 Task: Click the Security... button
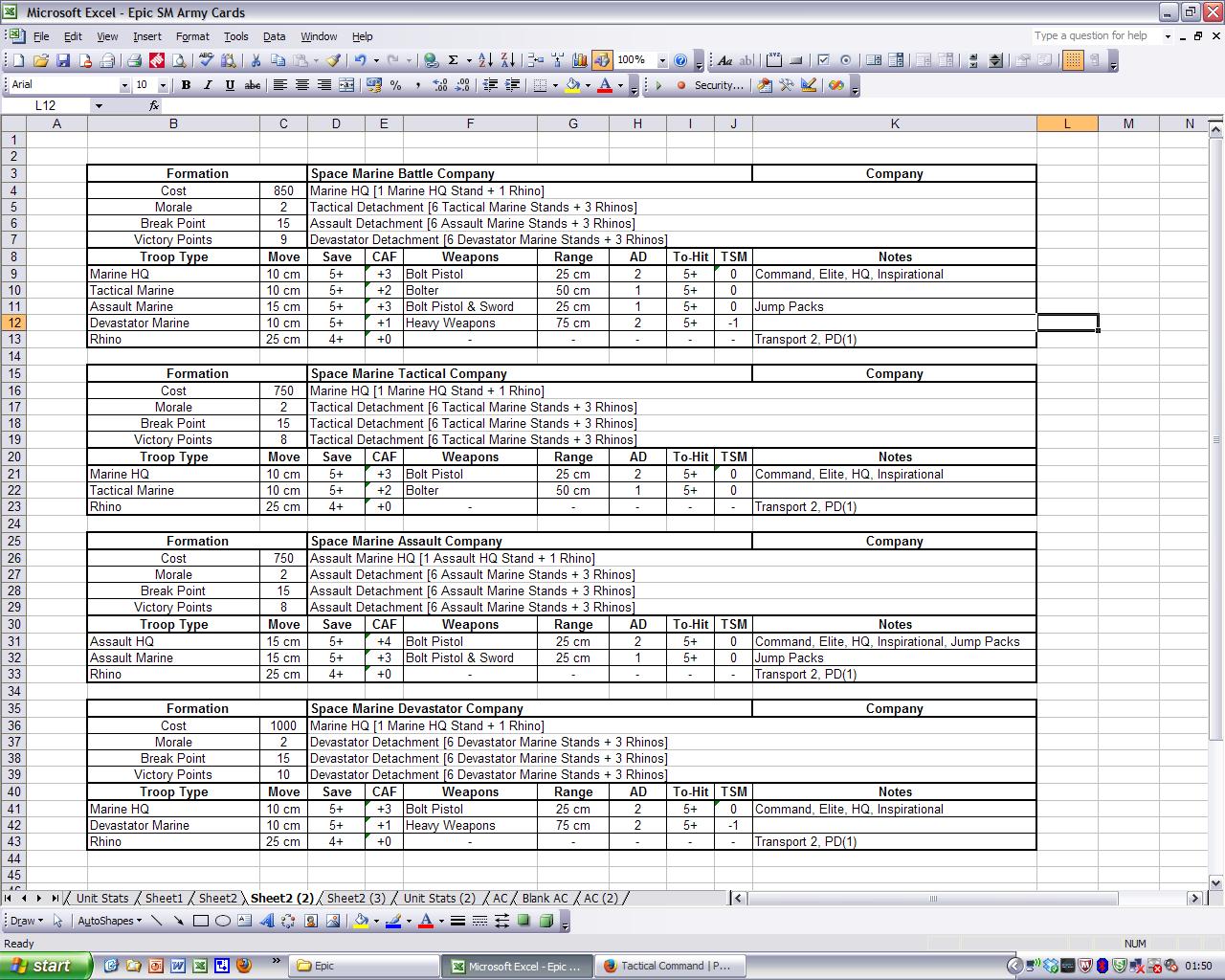pyautogui.click(x=718, y=85)
